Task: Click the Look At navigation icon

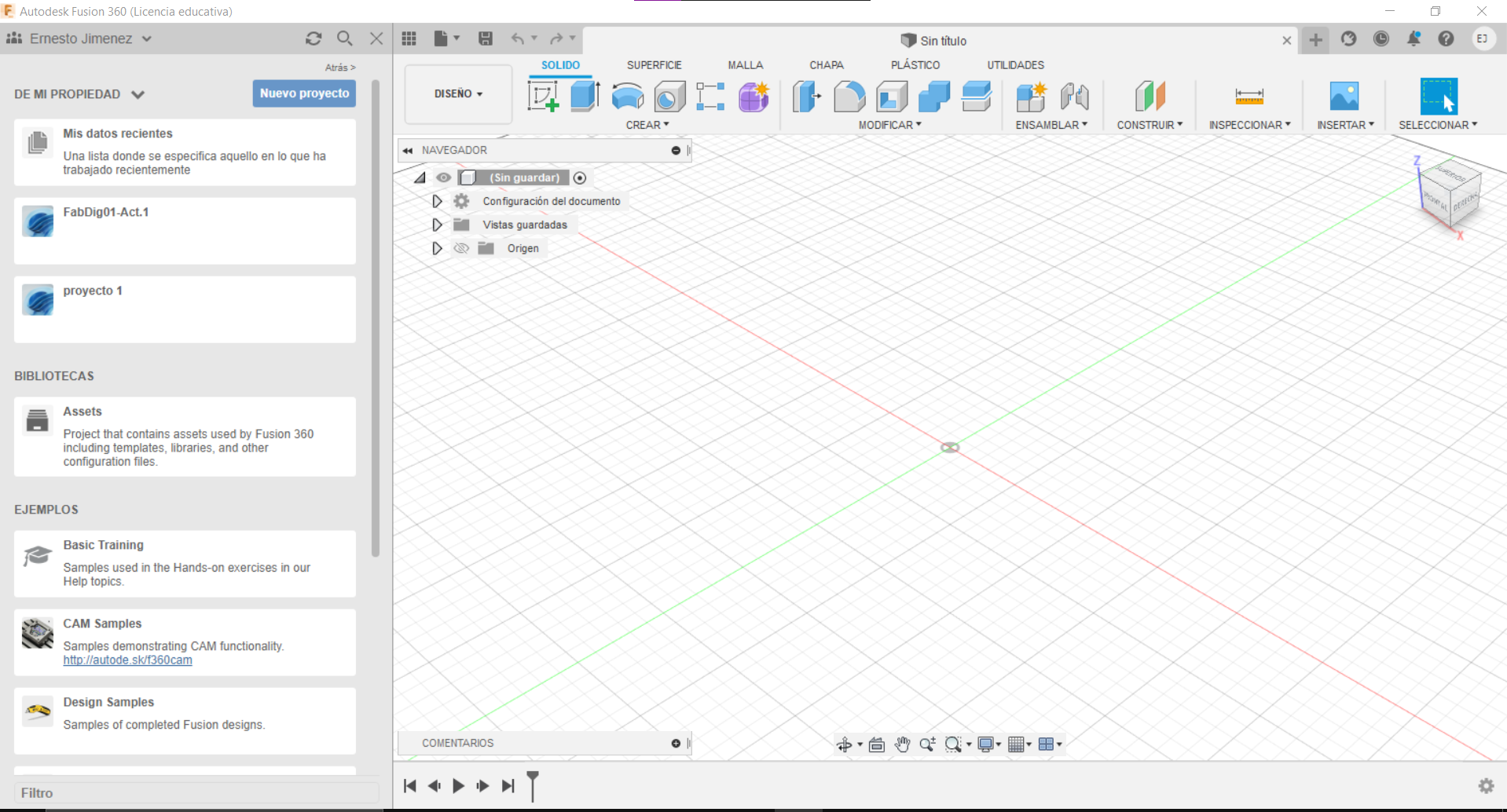Action: tap(877, 744)
